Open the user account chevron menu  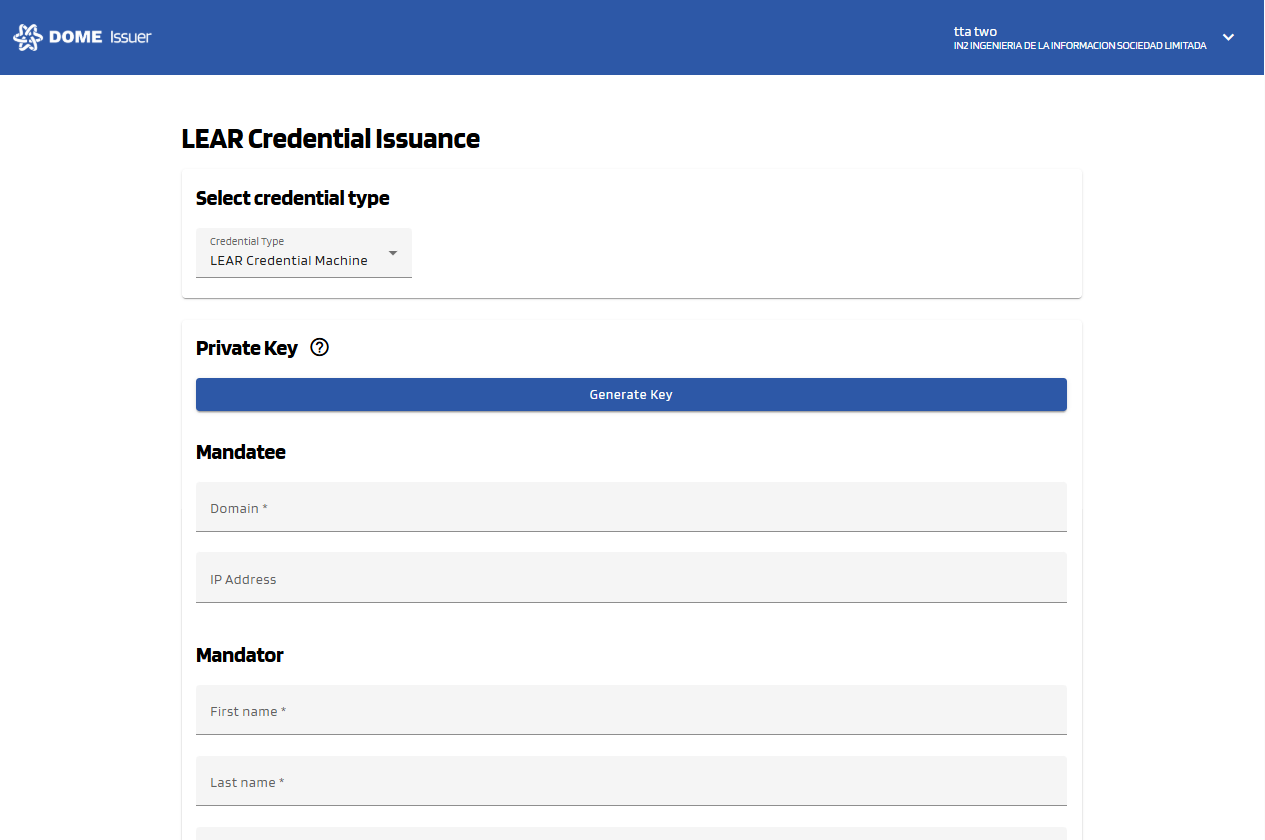(x=1228, y=38)
